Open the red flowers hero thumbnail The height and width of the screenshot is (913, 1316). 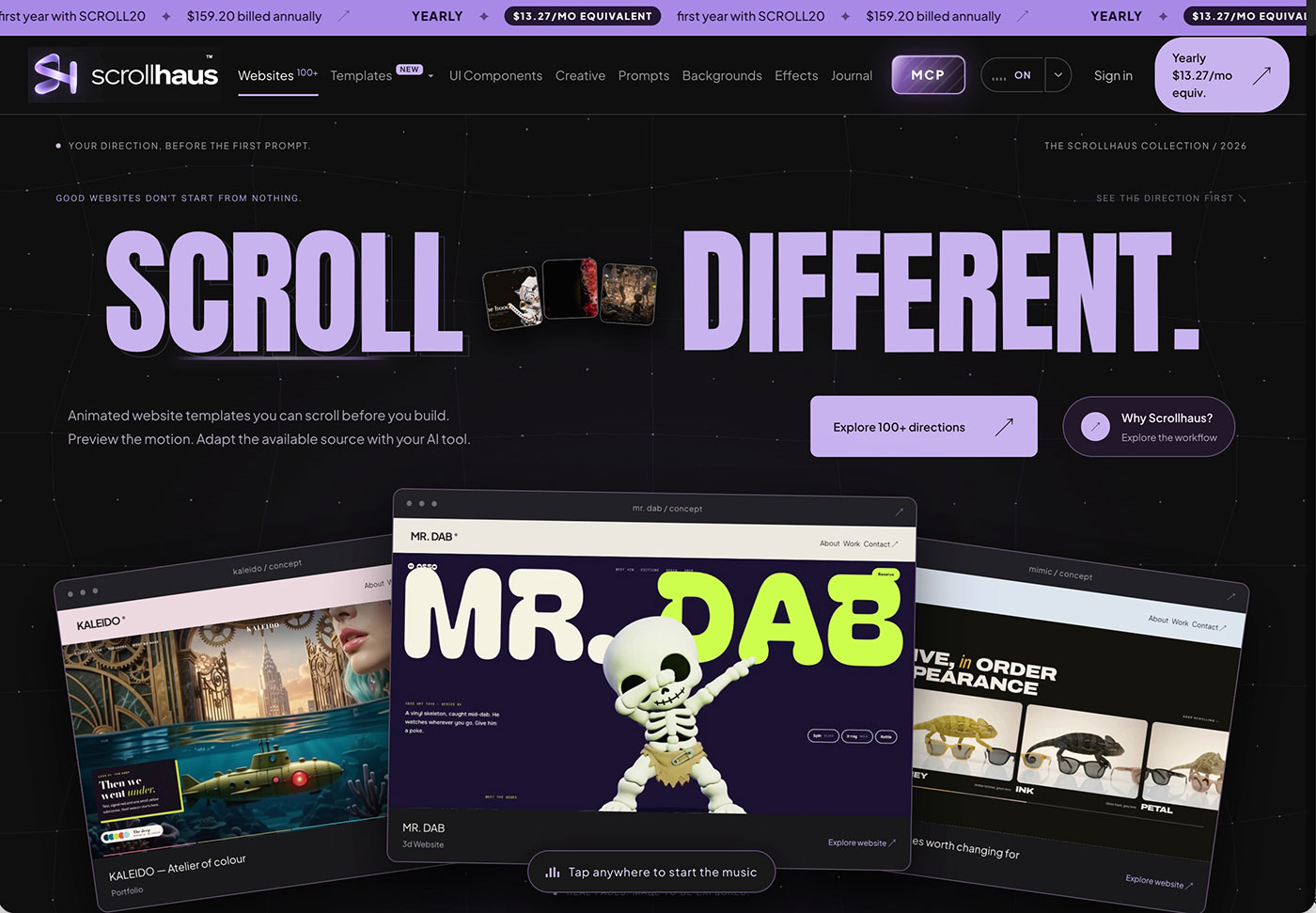pos(571,289)
